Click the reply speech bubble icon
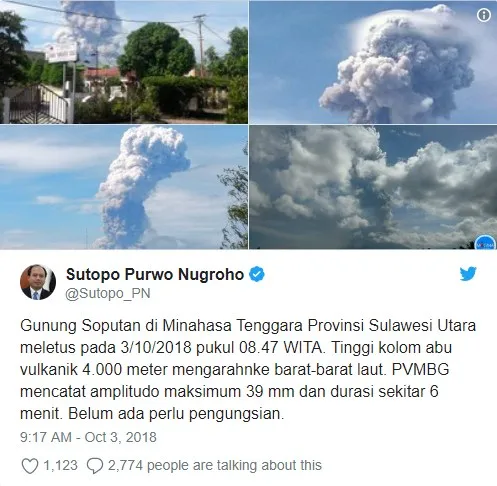Screen dimensions: 497x486 [x=95, y=465]
